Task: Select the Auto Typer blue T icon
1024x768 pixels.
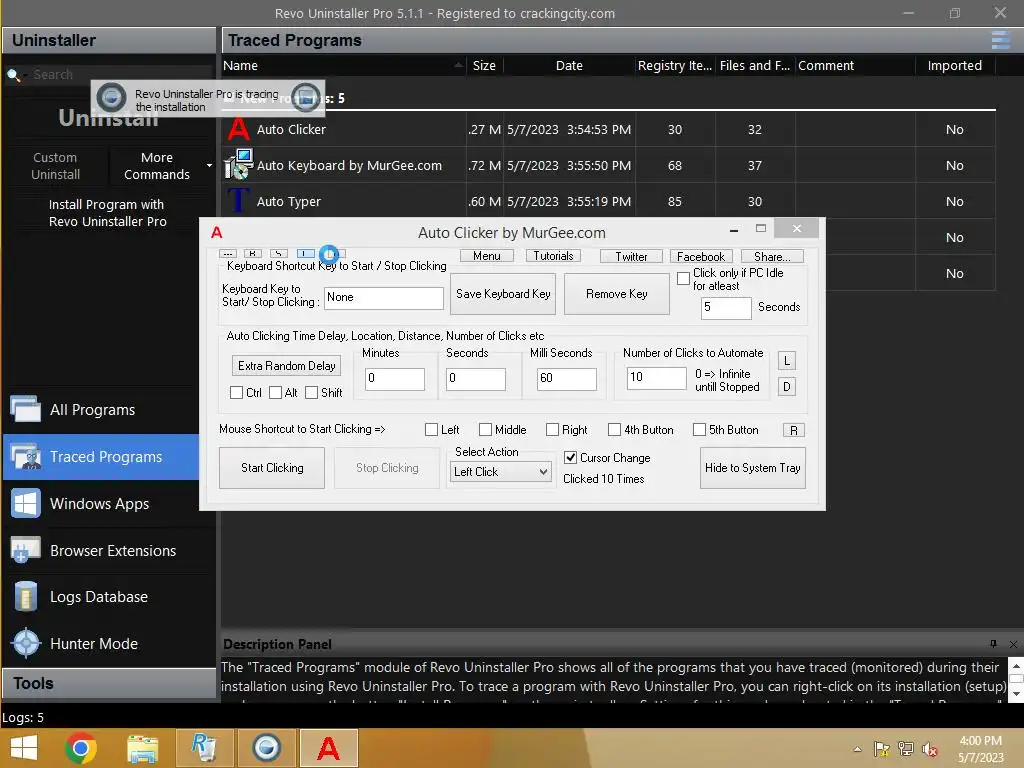Action: 238,200
